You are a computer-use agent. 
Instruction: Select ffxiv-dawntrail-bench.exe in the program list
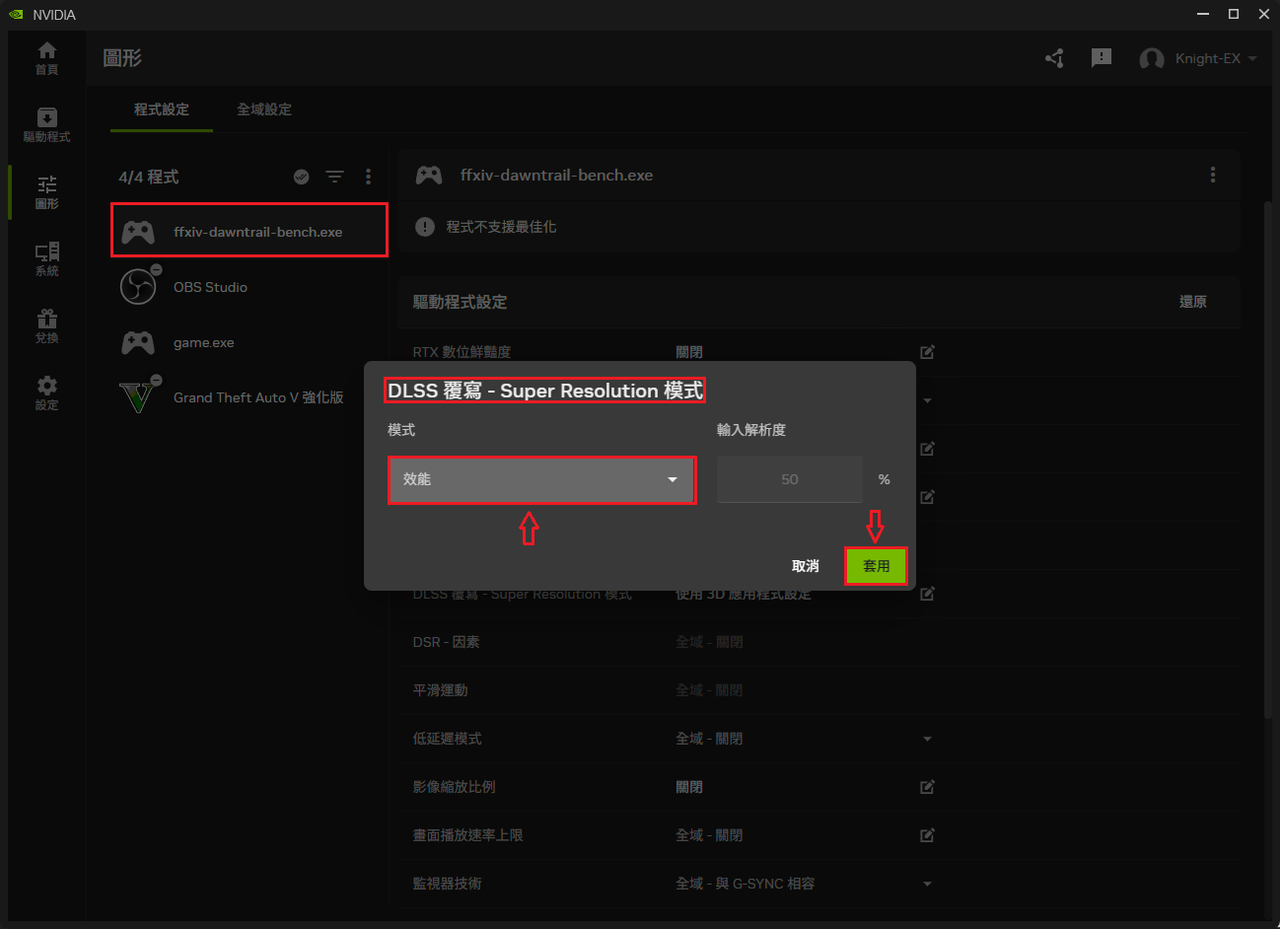pos(249,231)
